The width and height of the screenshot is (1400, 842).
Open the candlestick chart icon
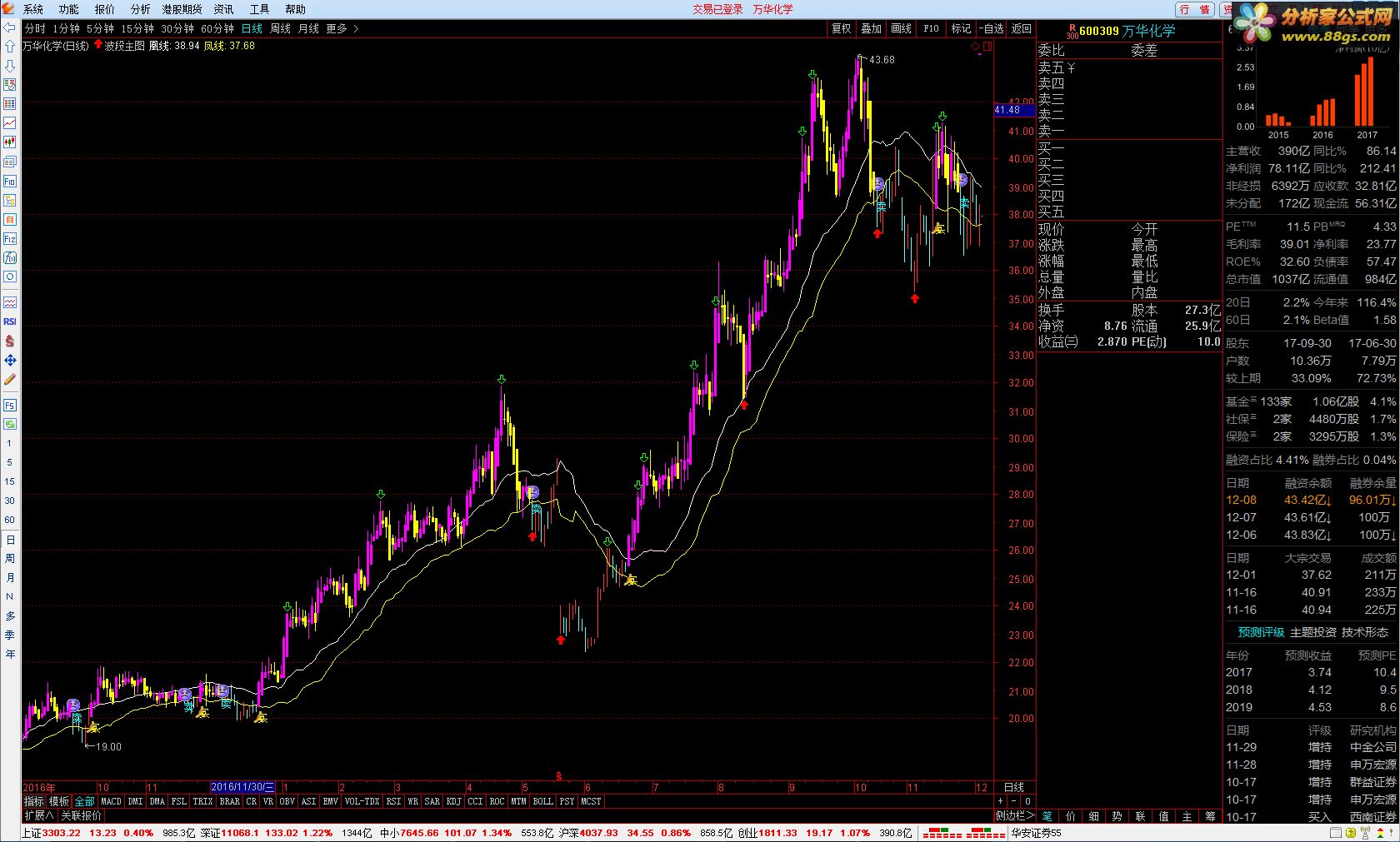pyautogui.click(x=10, y=142)
